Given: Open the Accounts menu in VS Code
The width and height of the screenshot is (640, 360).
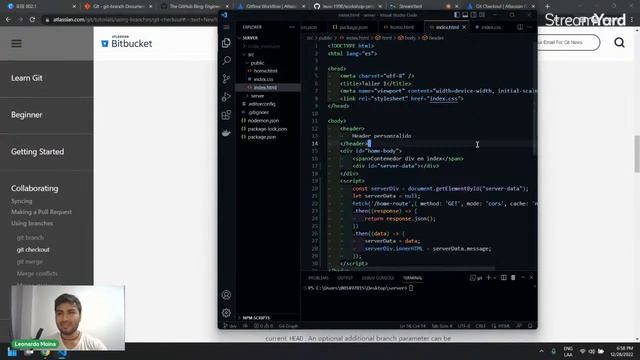Looking at the screenshot, I should [x=226, y=295].
